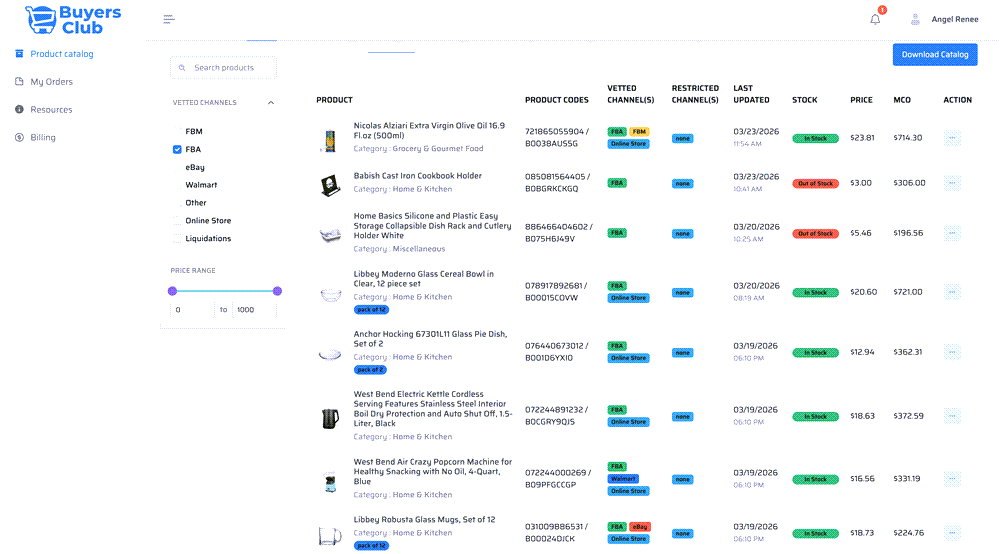Open action menu for West Bend Popcorn Machine
Screen dimensions: 1000x554
click(952, 479)
